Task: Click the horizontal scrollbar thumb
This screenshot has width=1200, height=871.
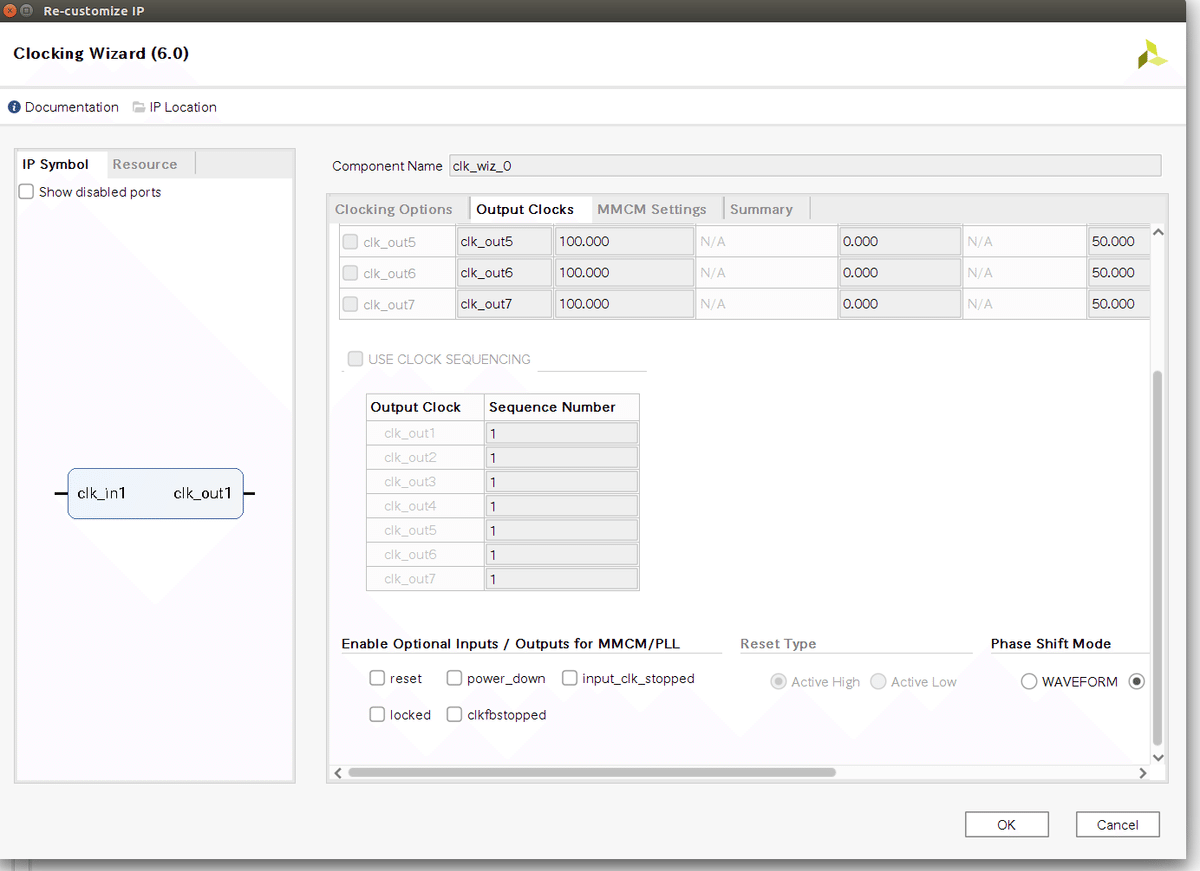Action: [592, 772]
